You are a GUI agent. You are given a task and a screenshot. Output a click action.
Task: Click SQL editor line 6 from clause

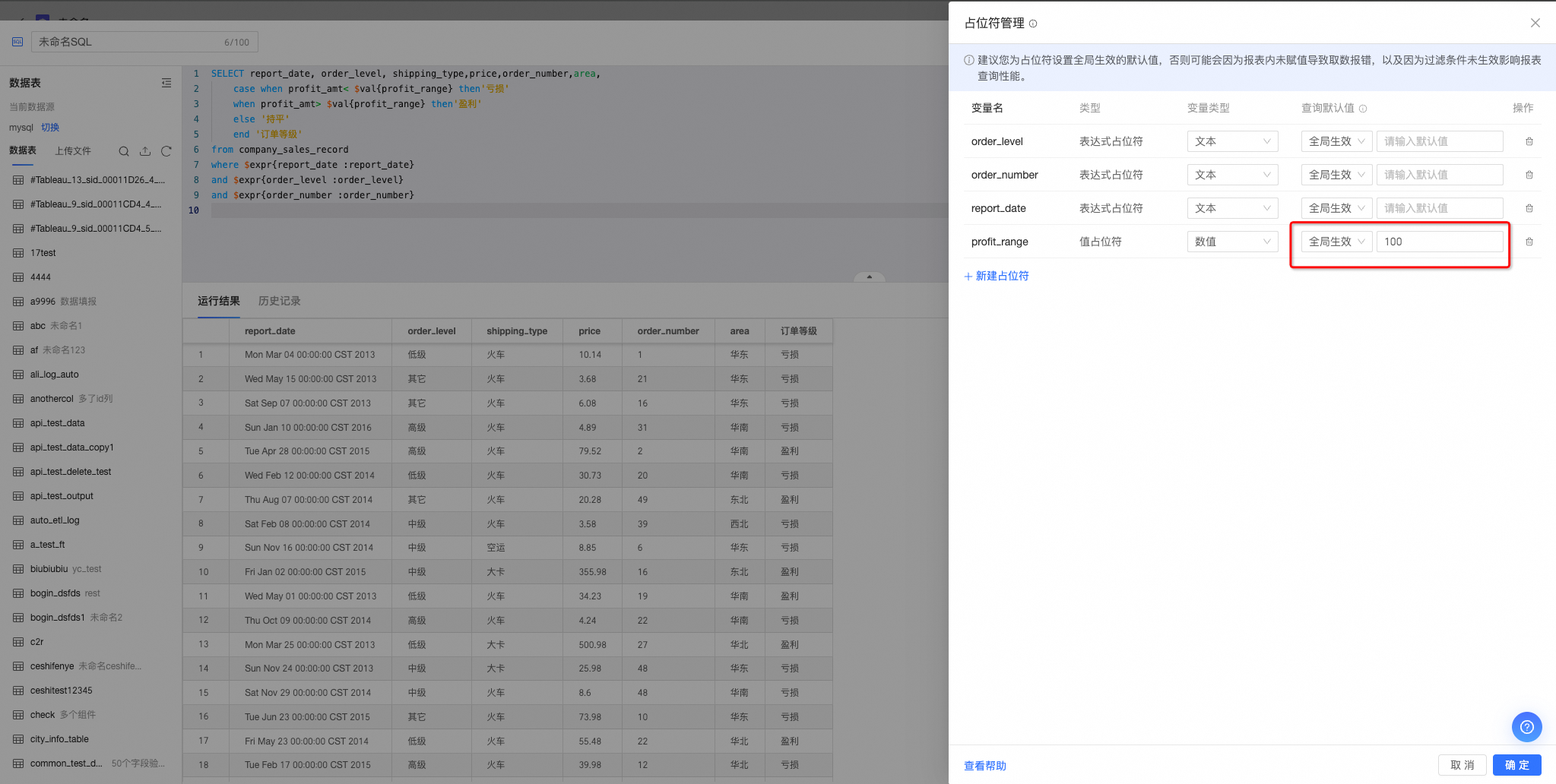pyautogui.click(x=280, y=150)
